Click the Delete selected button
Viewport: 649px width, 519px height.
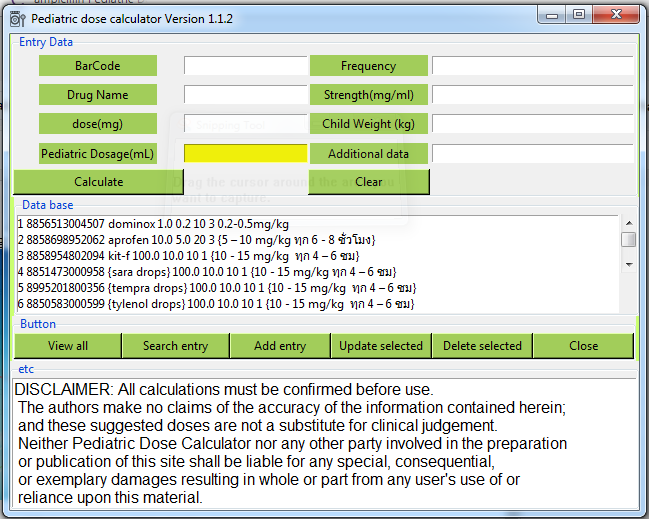coord(482,346)
